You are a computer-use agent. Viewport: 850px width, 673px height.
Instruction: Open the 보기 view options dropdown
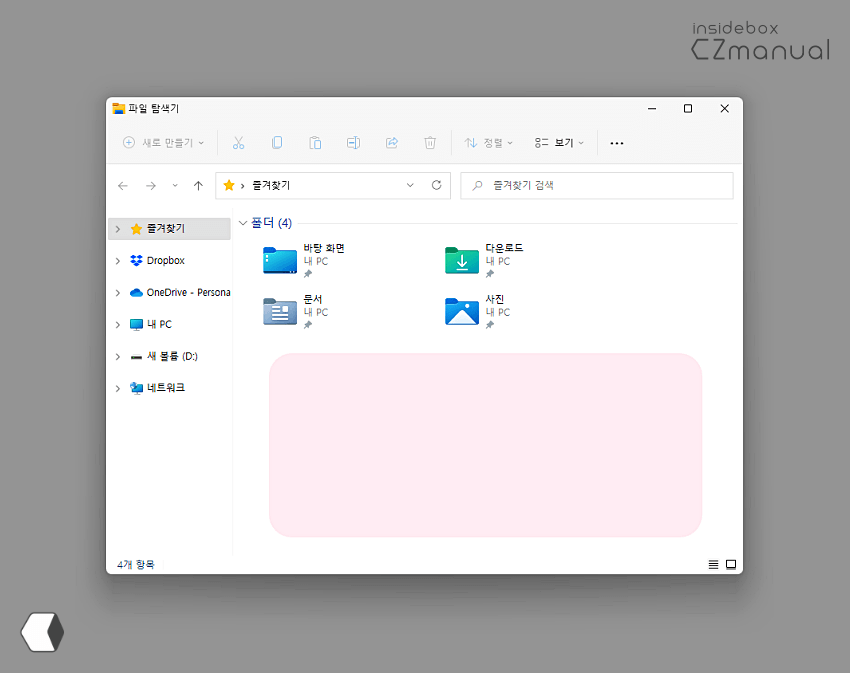[x=557, y=143]
